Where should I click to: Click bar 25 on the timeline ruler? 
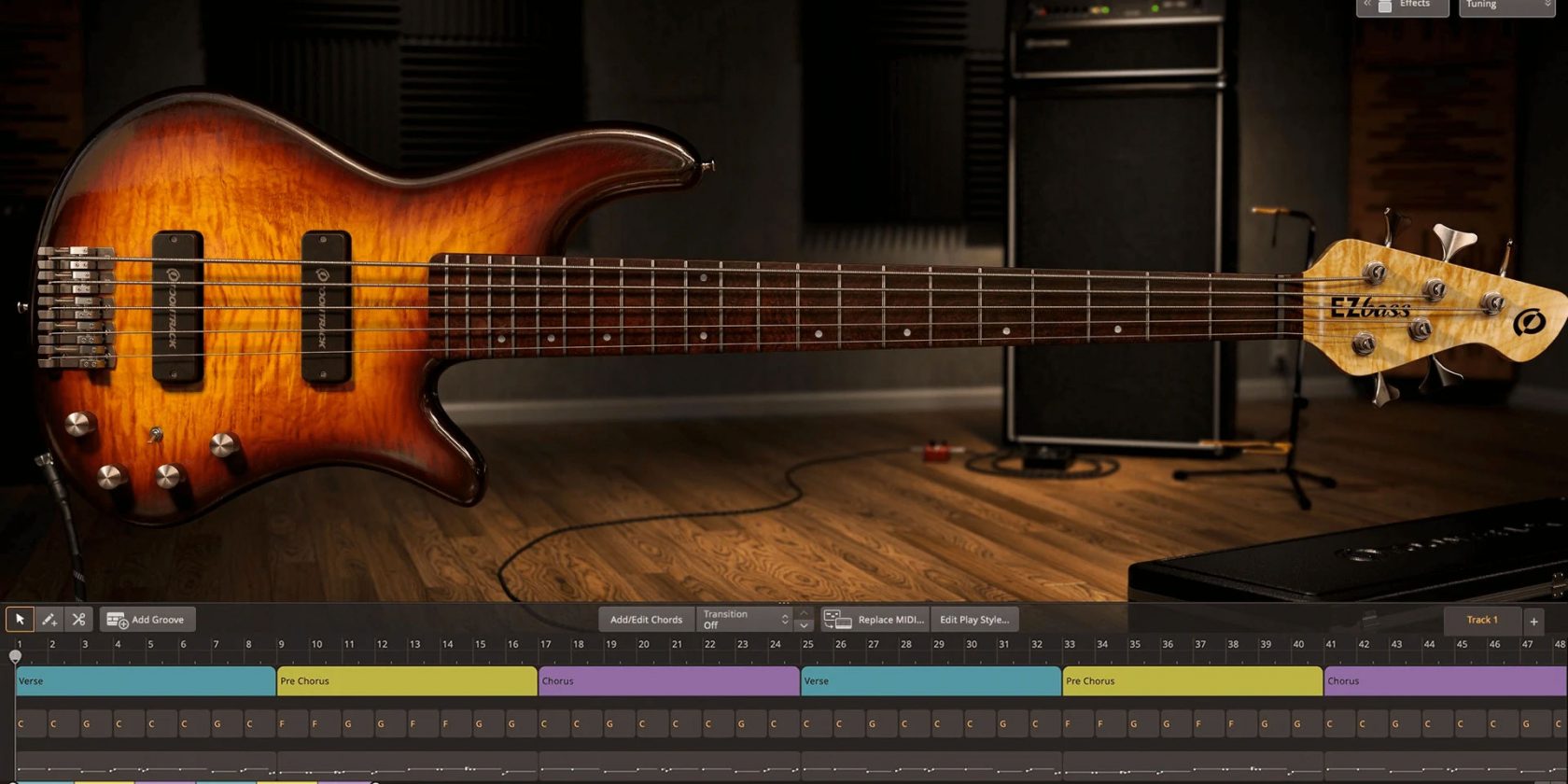click(x=807, y=644)
